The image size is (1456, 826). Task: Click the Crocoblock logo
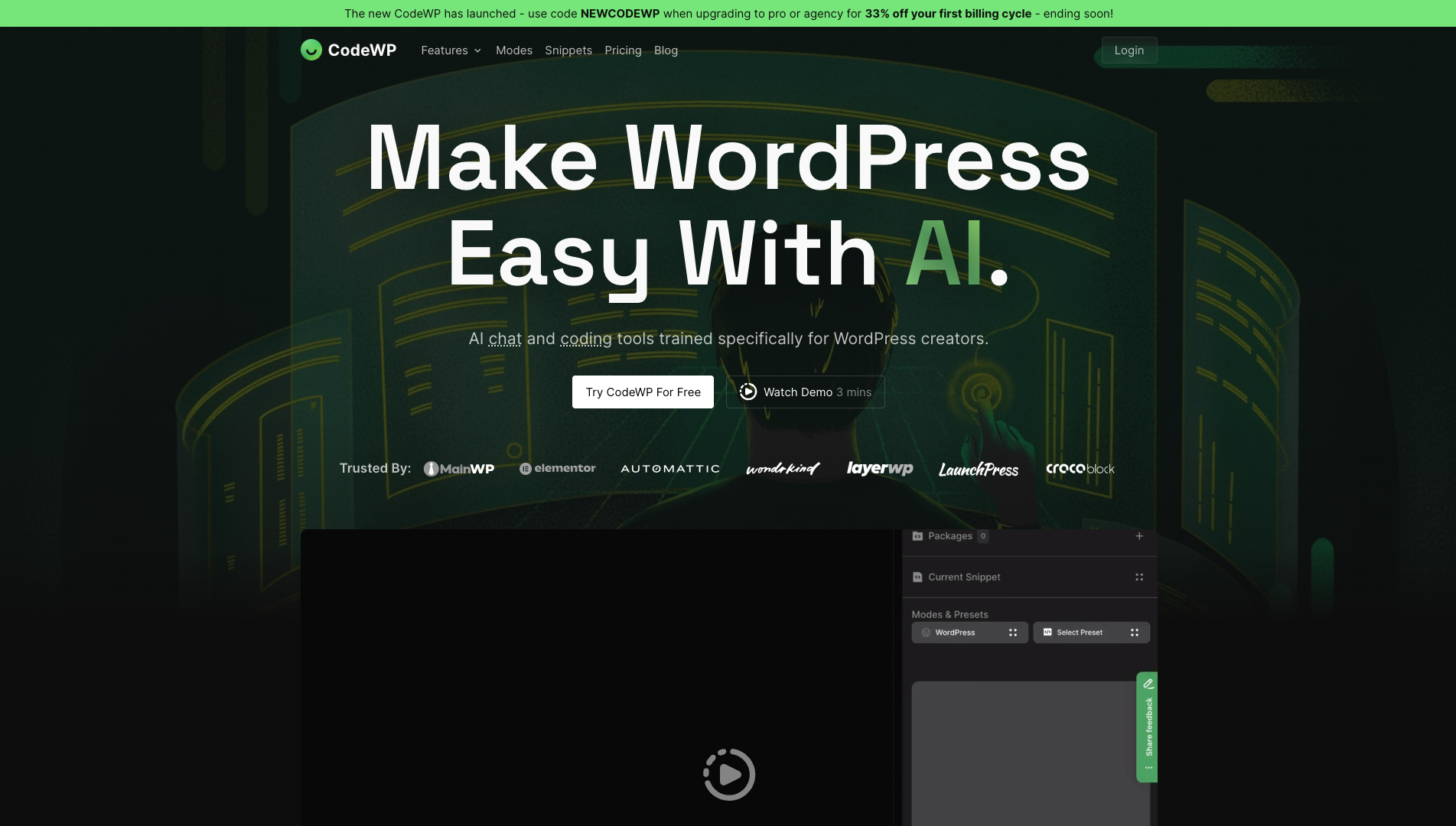click(x=1080, y=468)
